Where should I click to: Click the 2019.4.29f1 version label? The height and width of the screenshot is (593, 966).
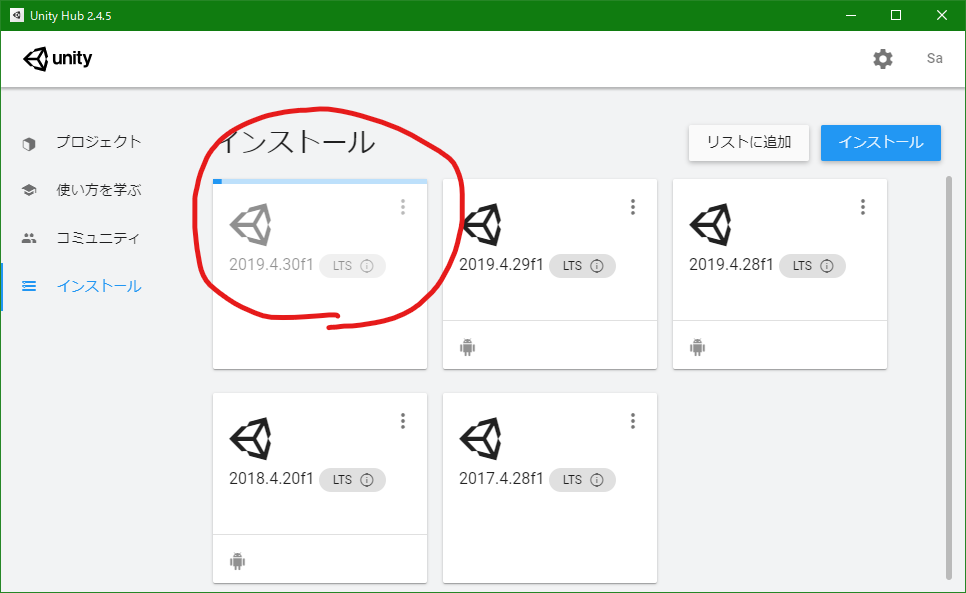[x=501, y=265]
